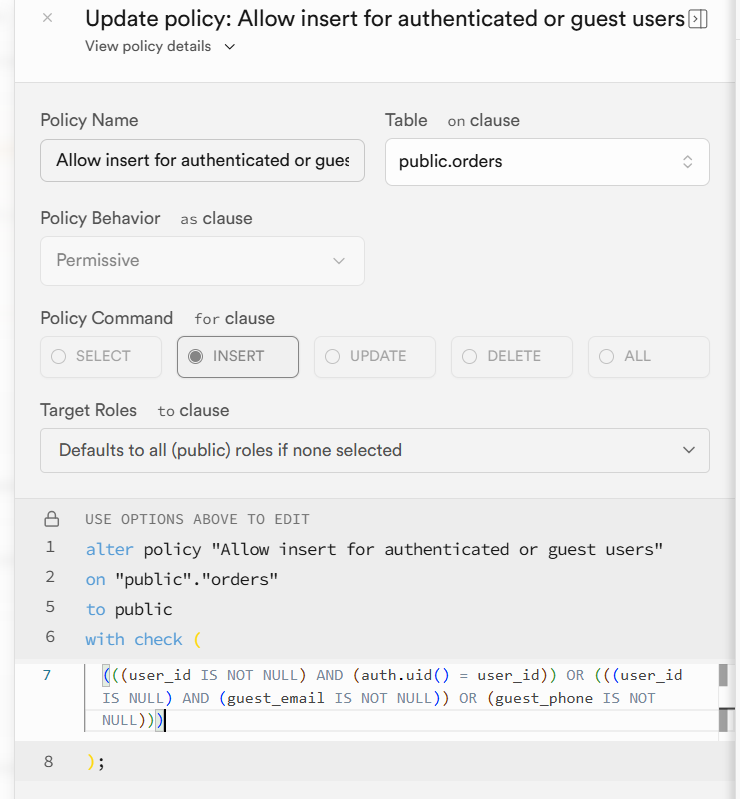
Task: Select the INSERT policy command
Action: click(237, 356)
